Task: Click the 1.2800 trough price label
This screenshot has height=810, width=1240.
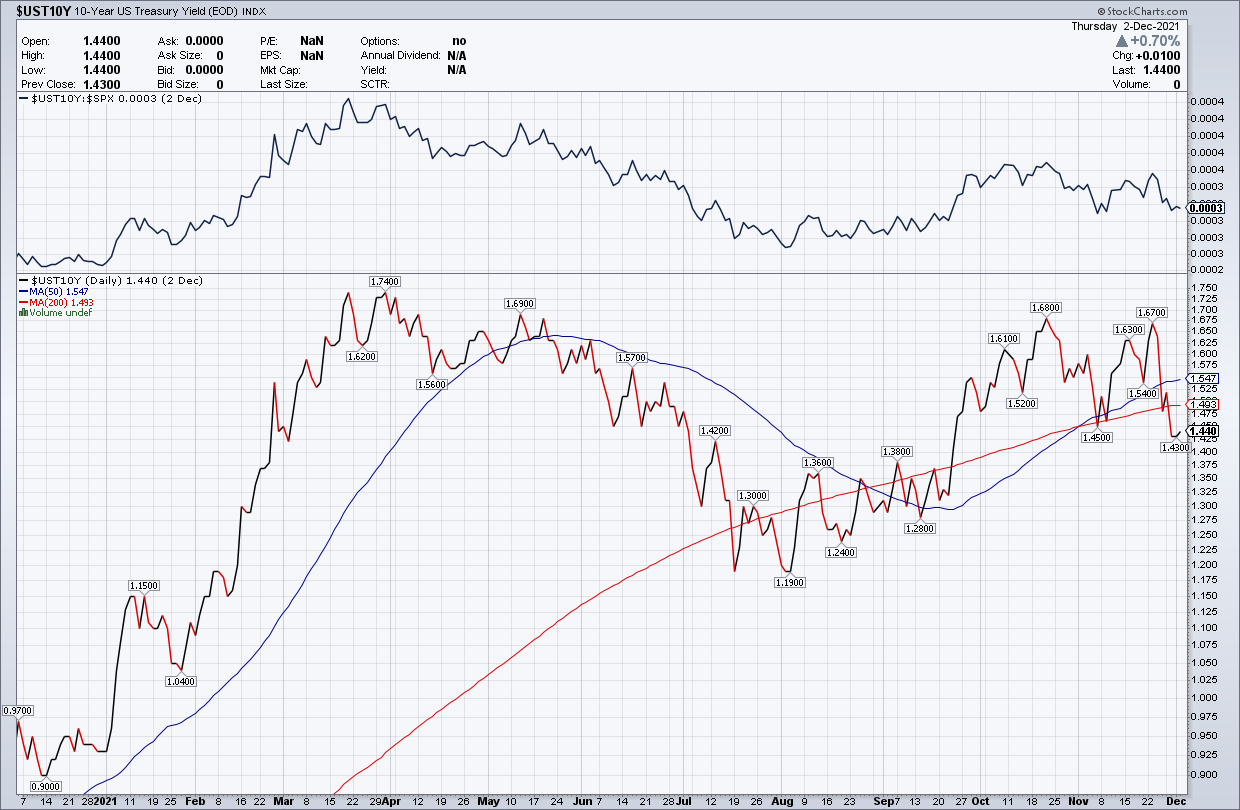Action: tap(919, 527)
